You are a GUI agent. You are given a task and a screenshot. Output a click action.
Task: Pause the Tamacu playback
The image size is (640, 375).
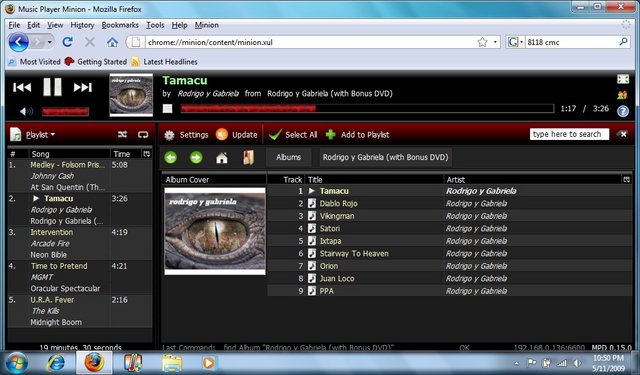click(x=53, y=87)
